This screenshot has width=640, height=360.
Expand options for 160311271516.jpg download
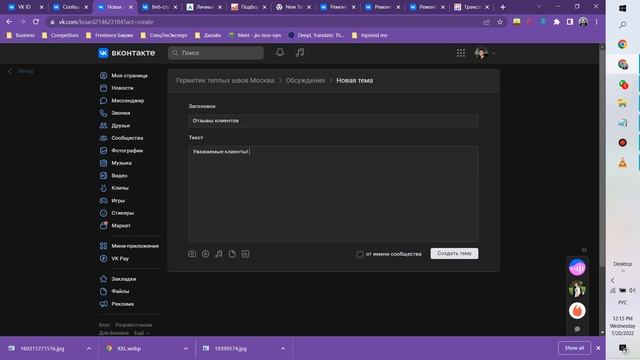click(x=89, y=349)
